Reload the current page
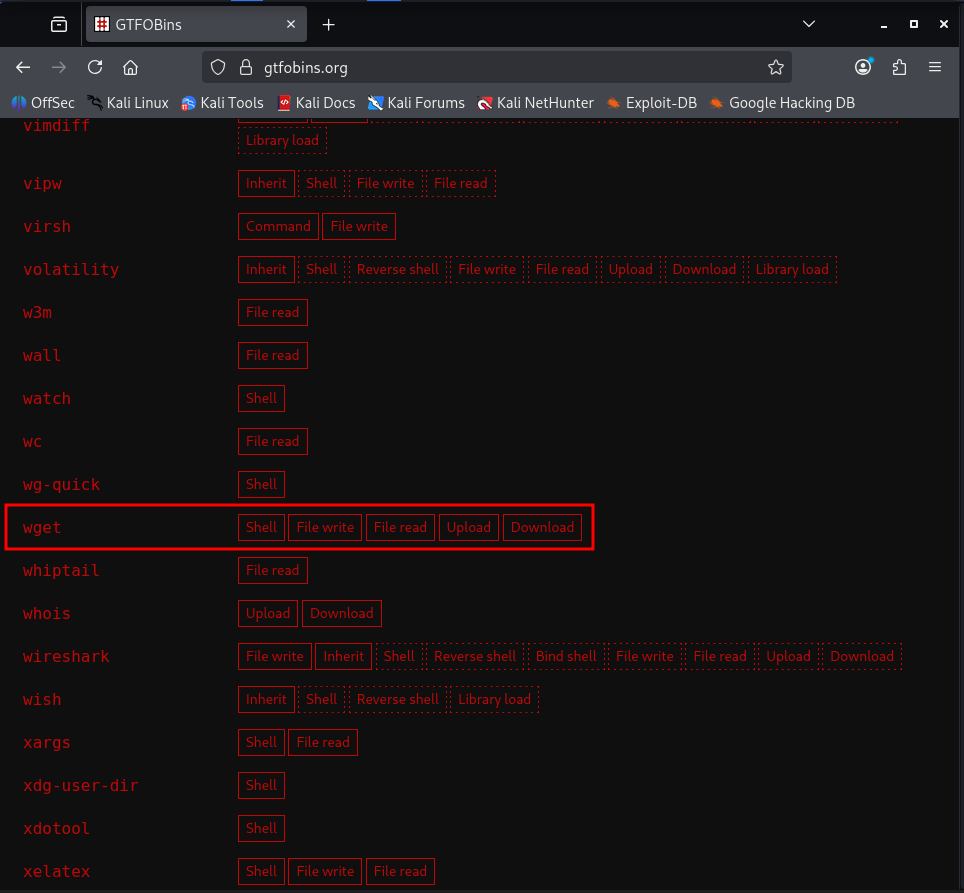The width and height of the screenshot is (964, 893). click(x=95, y=68)
